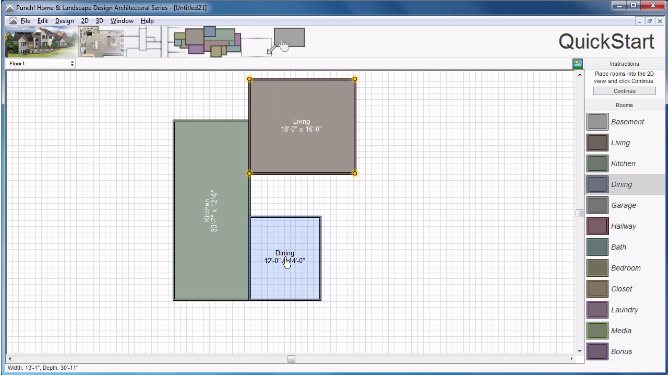Click the application icon left of File

13,20
